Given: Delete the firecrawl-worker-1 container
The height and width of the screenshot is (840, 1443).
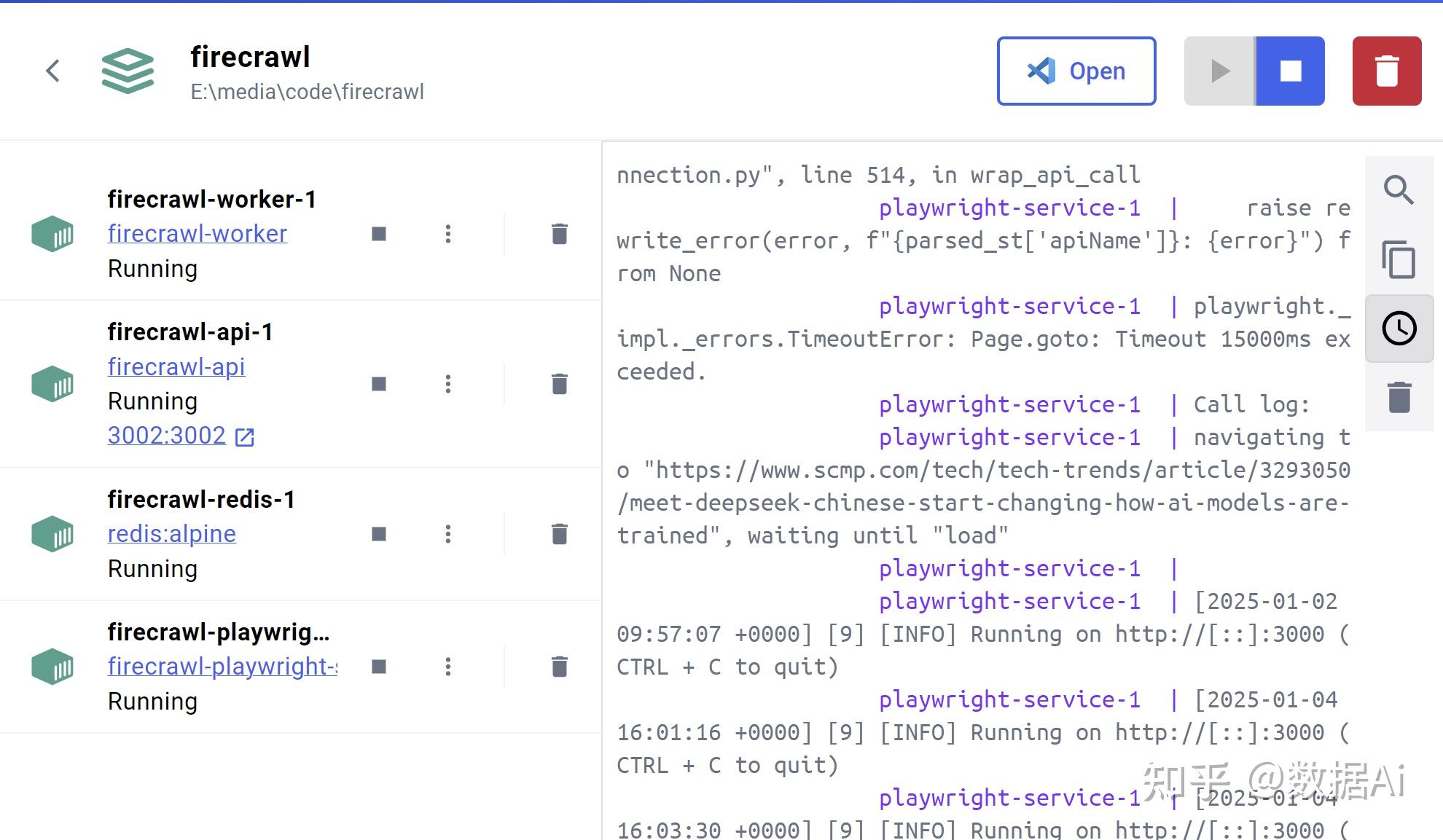Looking at the screenshot, I should pos(559,234).
